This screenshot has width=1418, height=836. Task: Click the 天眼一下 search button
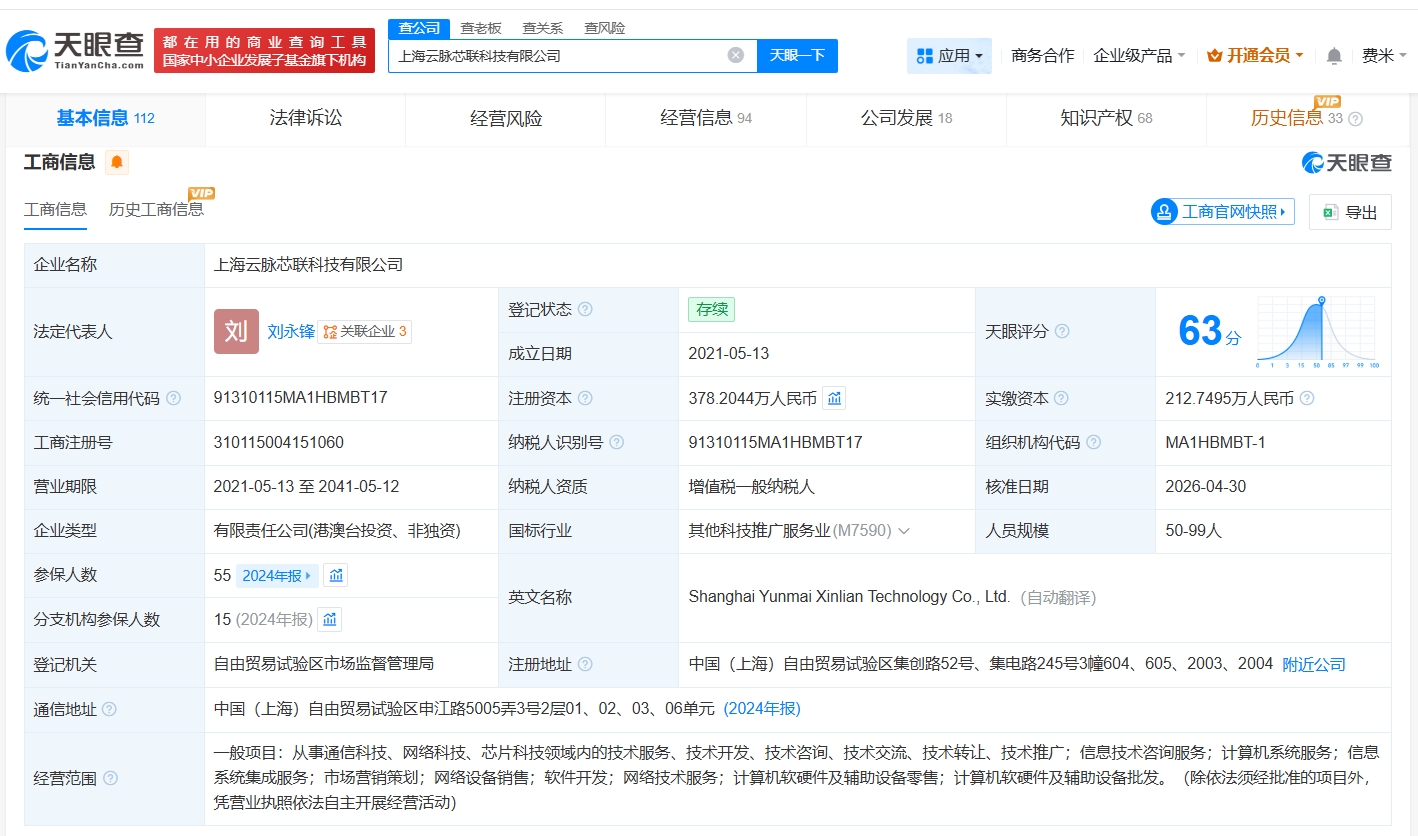pos(797,55)
